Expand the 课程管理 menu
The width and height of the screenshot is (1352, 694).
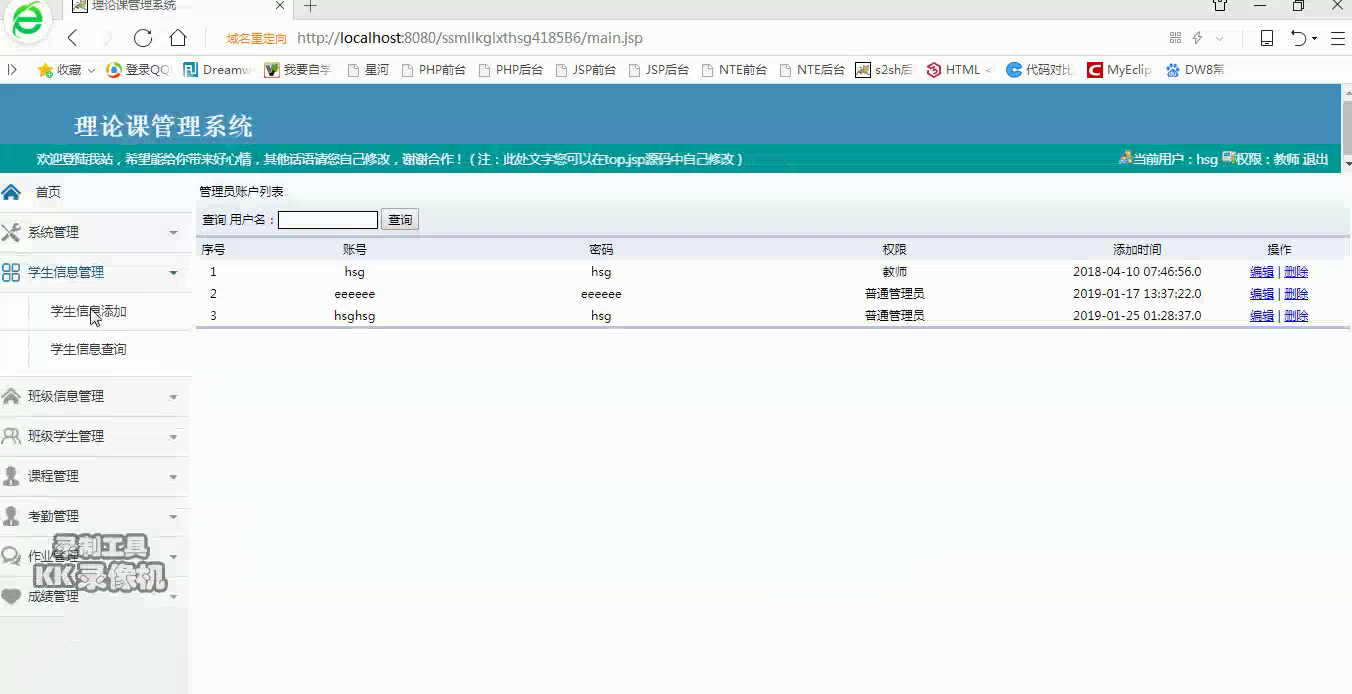pyautogui.click(x=95, y=476)
